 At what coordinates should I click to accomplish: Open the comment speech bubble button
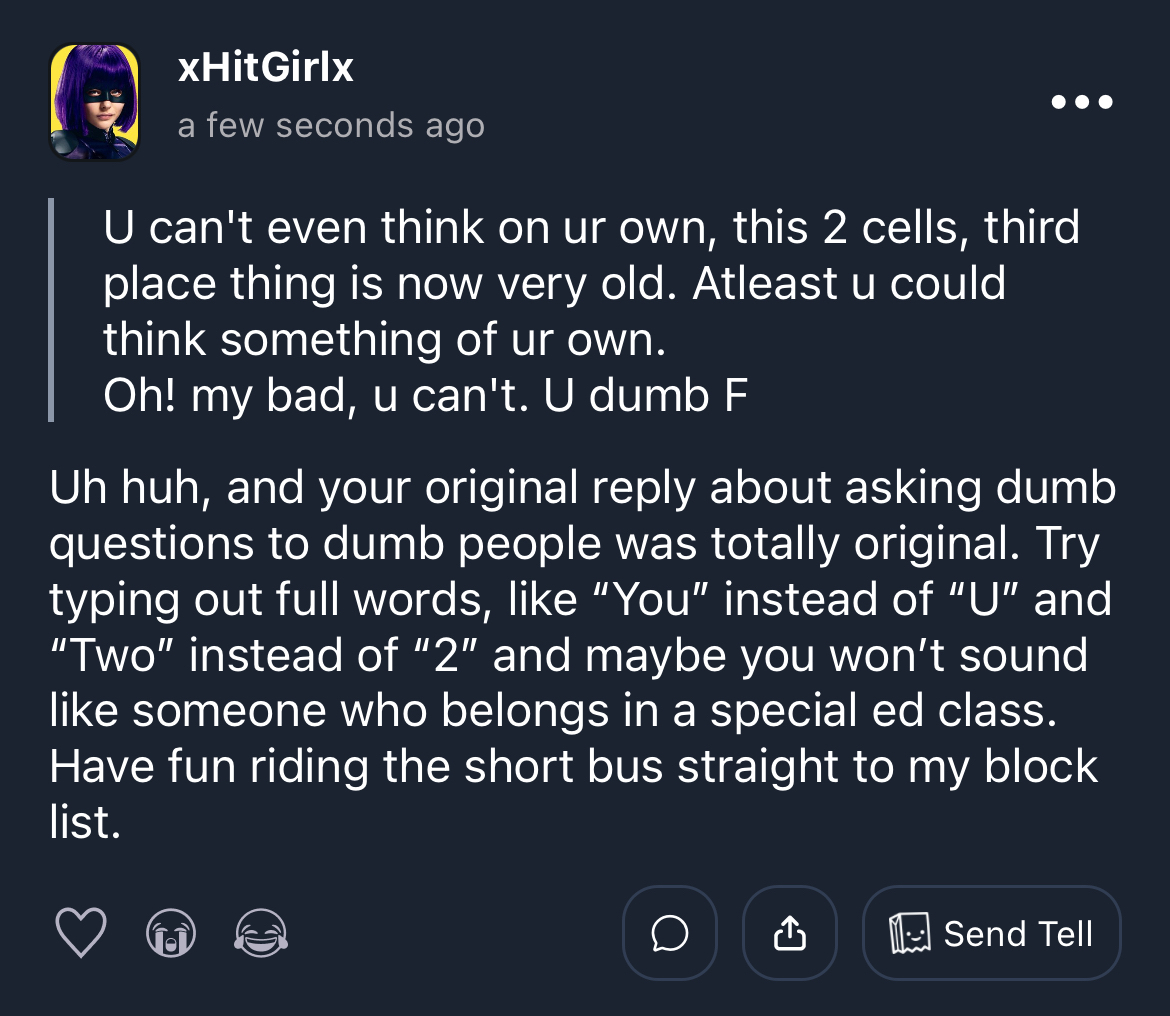tap(669, 933)
